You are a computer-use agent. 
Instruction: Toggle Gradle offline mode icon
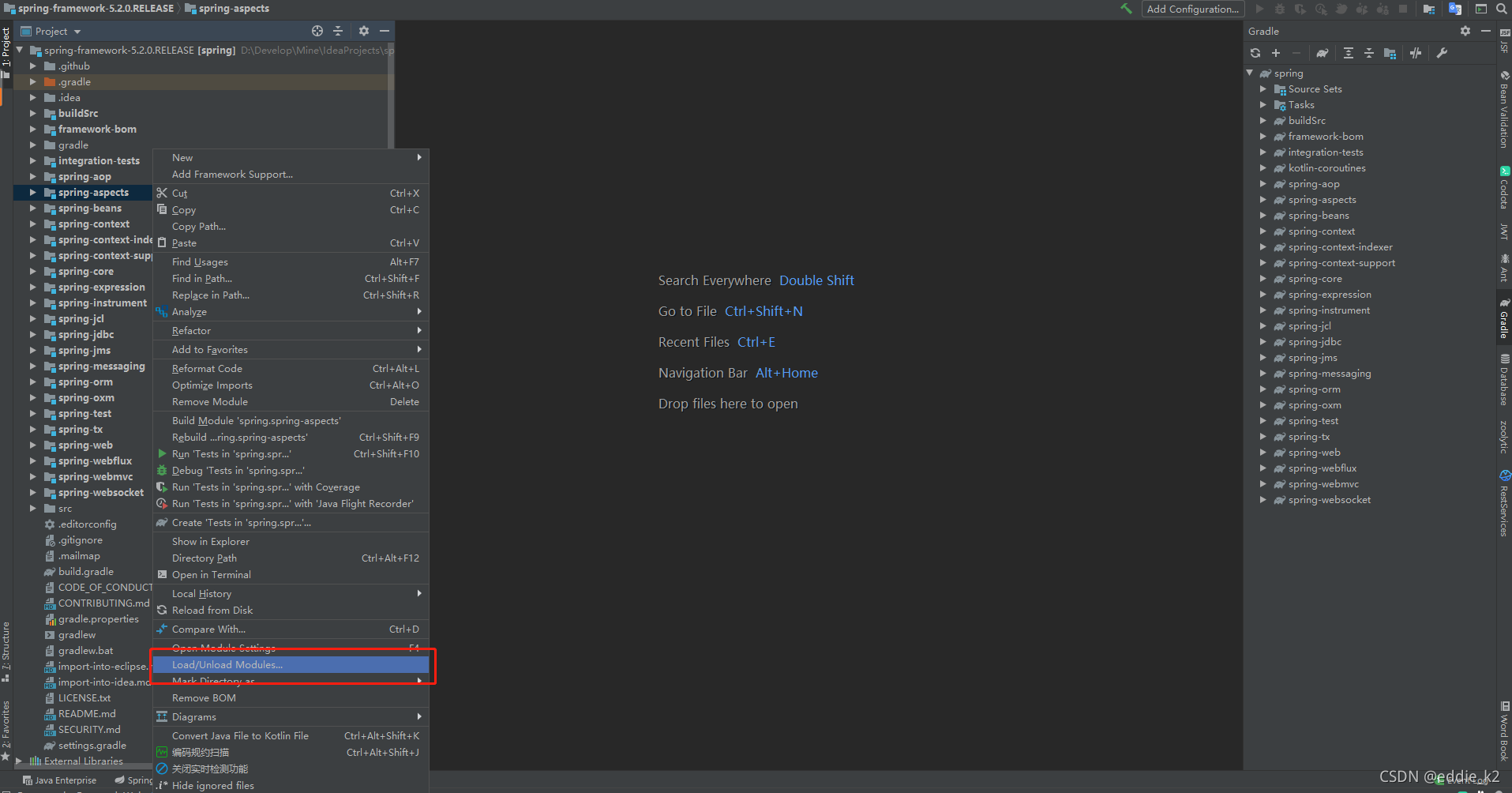[x=1416, y=53]
